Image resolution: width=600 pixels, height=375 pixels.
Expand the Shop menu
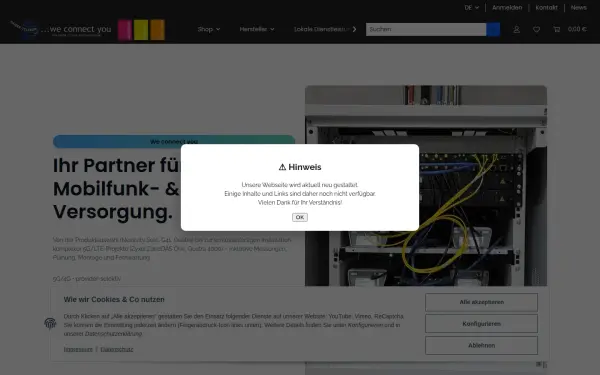pyautogui.click(x=209, y=29)
